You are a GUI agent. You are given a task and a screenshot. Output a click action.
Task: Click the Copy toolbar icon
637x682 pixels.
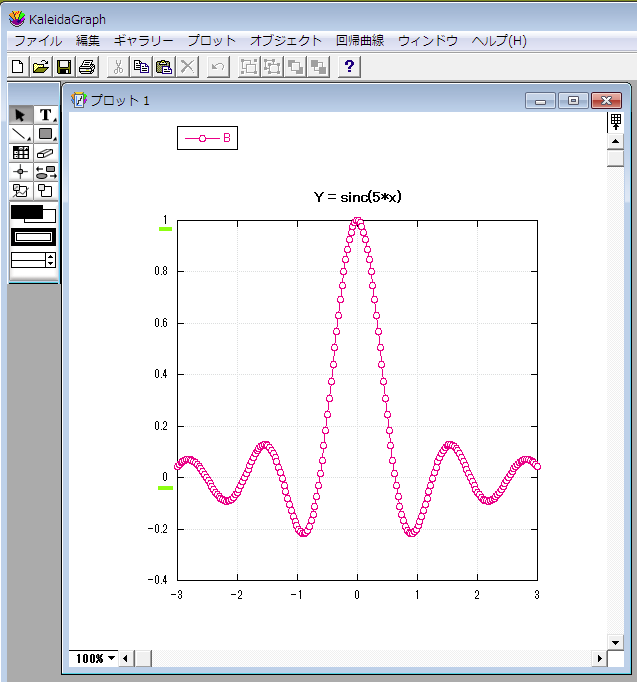[141, 67]
